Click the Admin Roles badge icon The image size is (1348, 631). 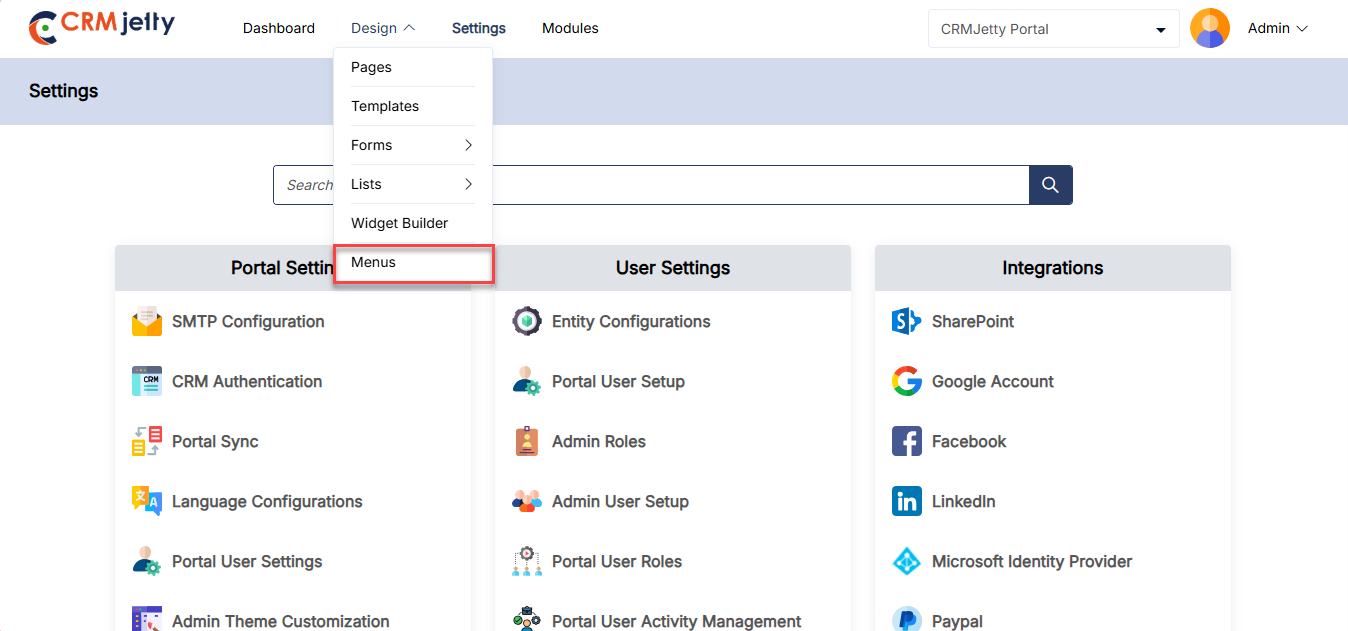[527, 441]
